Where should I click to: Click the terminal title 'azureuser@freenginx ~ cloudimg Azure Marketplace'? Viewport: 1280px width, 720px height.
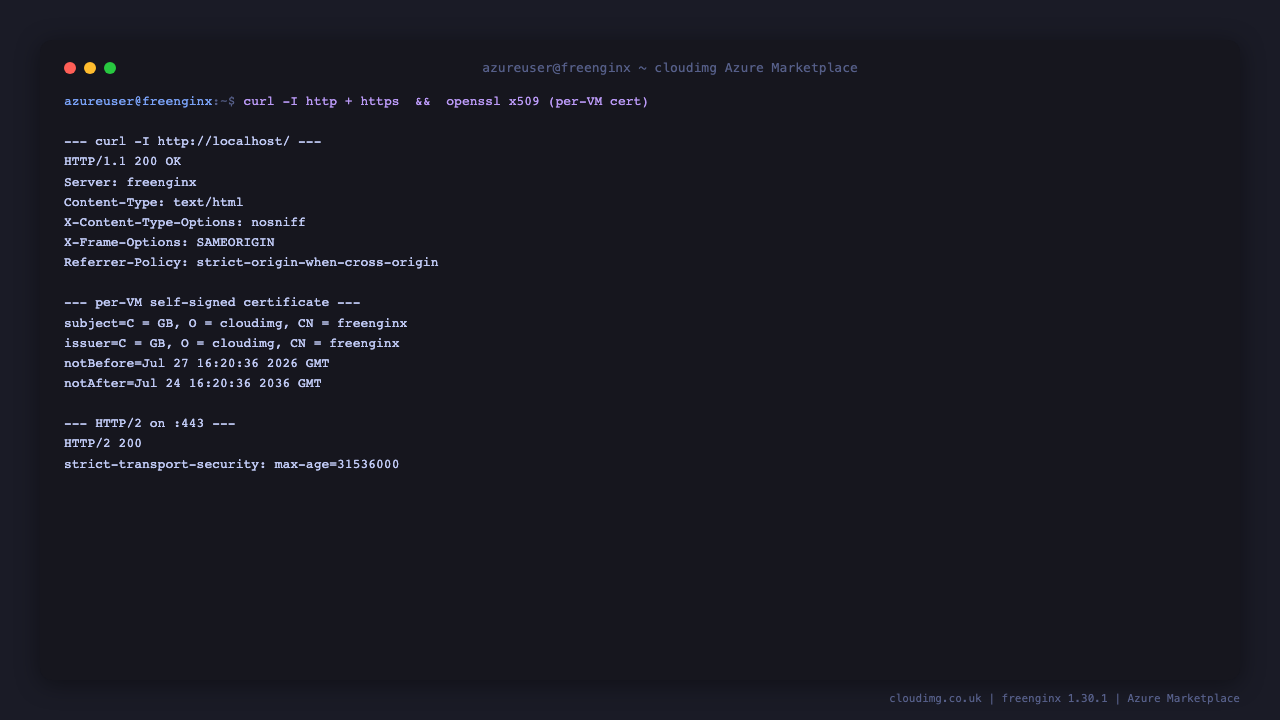point(670,68)
